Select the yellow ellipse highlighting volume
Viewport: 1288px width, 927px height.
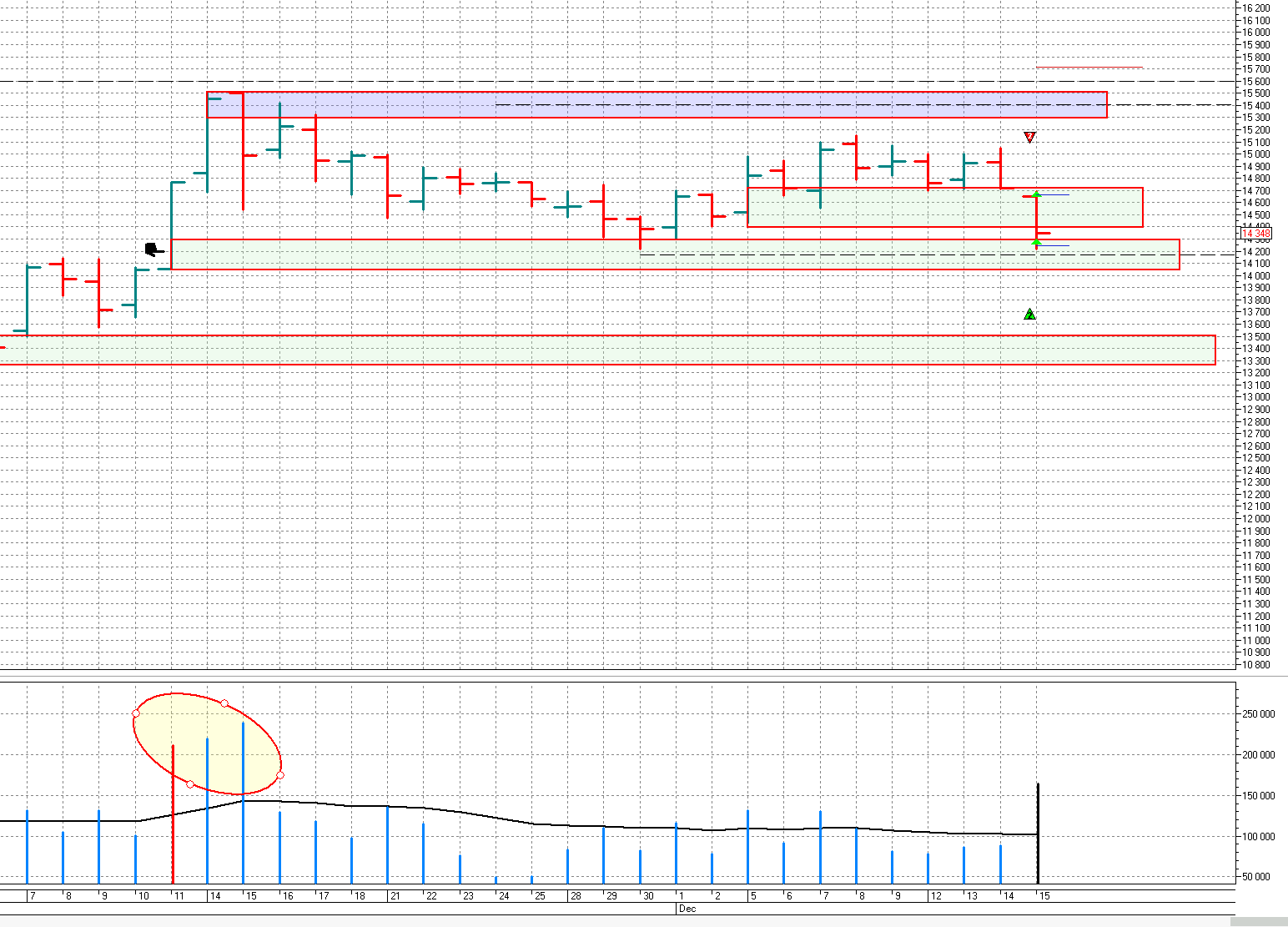[207, 743]
